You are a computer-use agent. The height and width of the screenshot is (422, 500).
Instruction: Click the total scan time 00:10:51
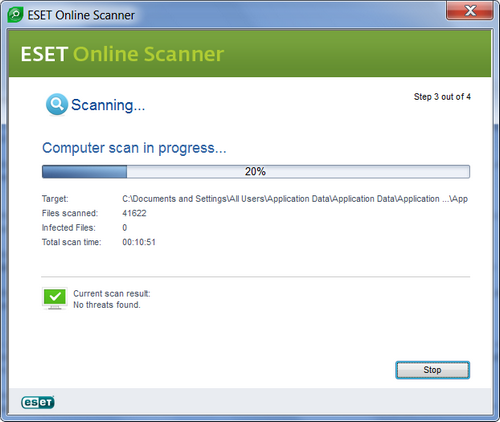[139, 242]
